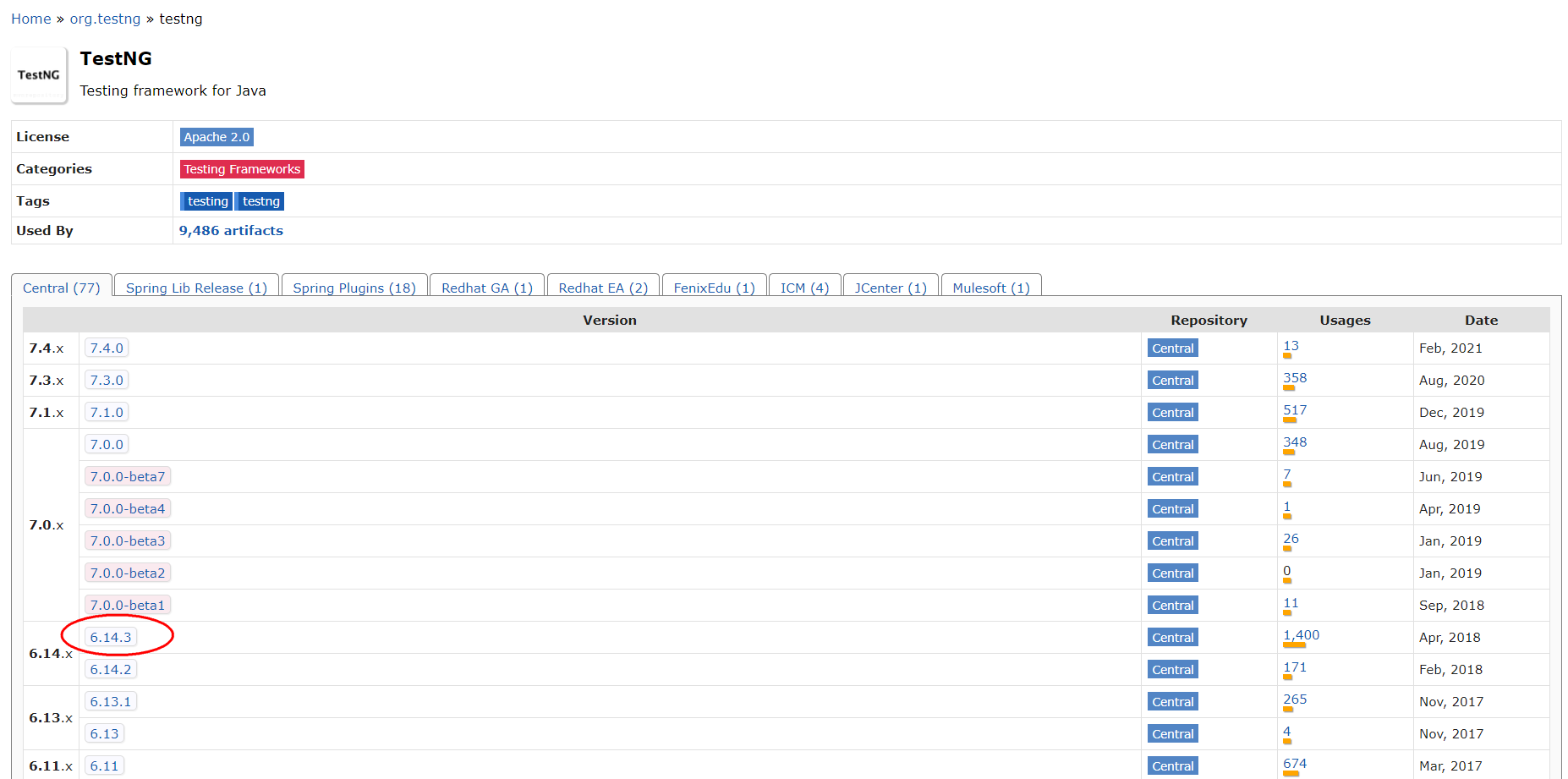
Task: Switch to the Redhat GA (1) tab
Action: point(487,288)
